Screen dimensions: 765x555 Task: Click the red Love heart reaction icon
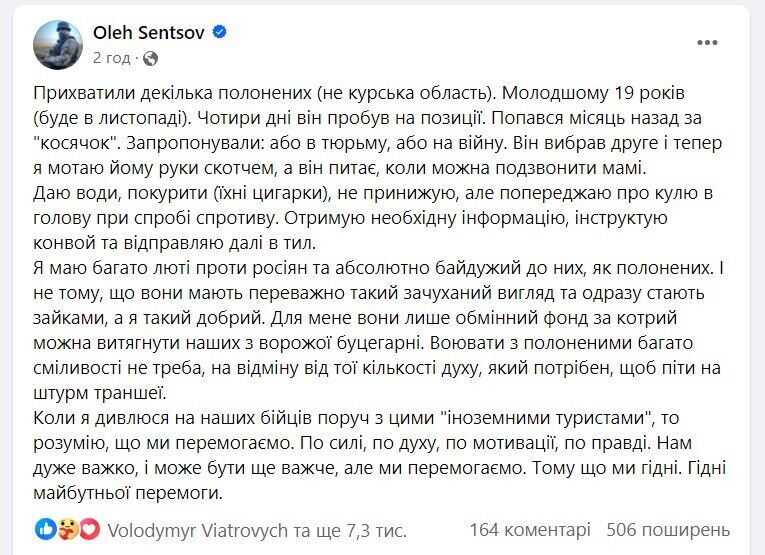pyautogui.click(x=90, y=528)
